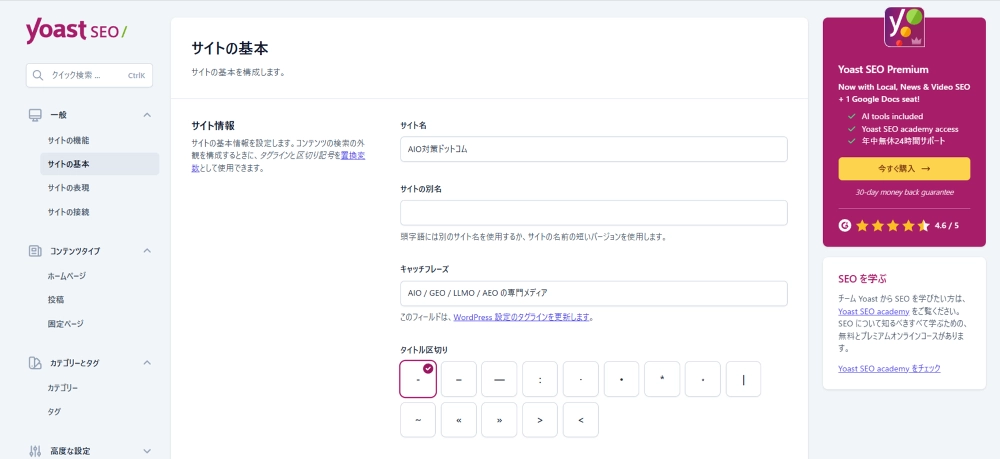Click the Yoast SEO logo
Screen dimensions: 1000x459
(x=76, y=31)
